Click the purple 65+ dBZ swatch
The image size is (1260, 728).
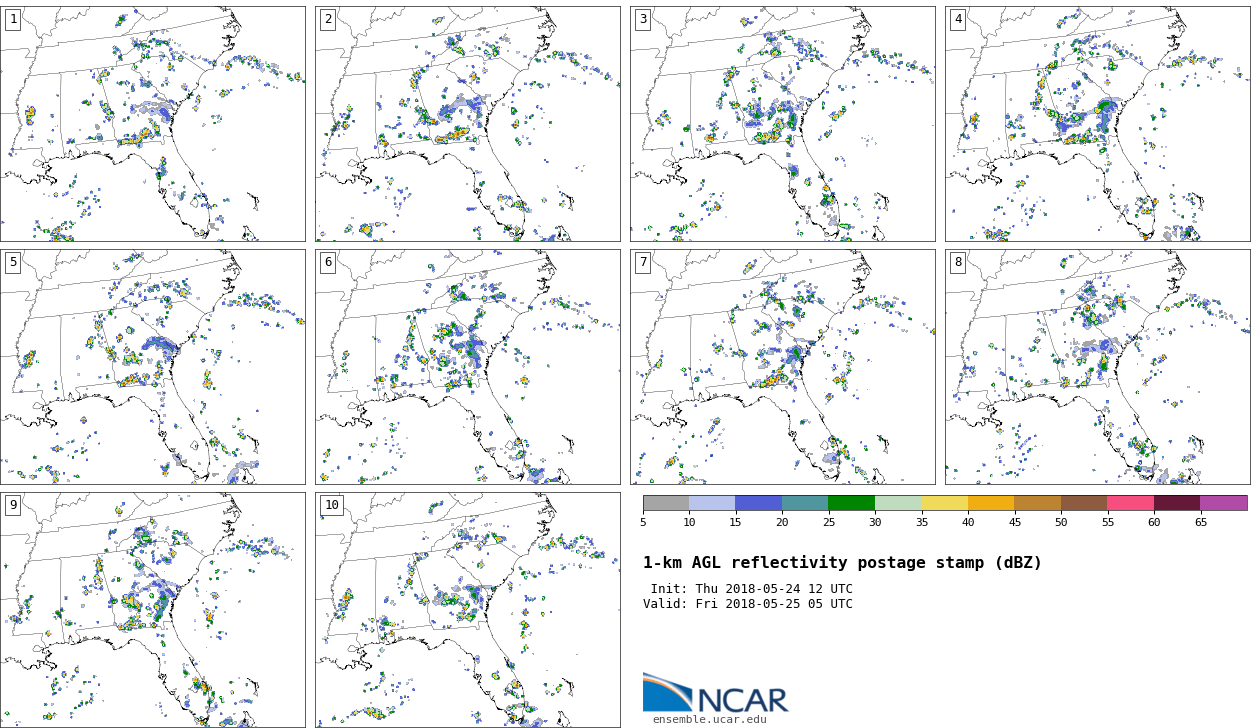(1224, 503)
